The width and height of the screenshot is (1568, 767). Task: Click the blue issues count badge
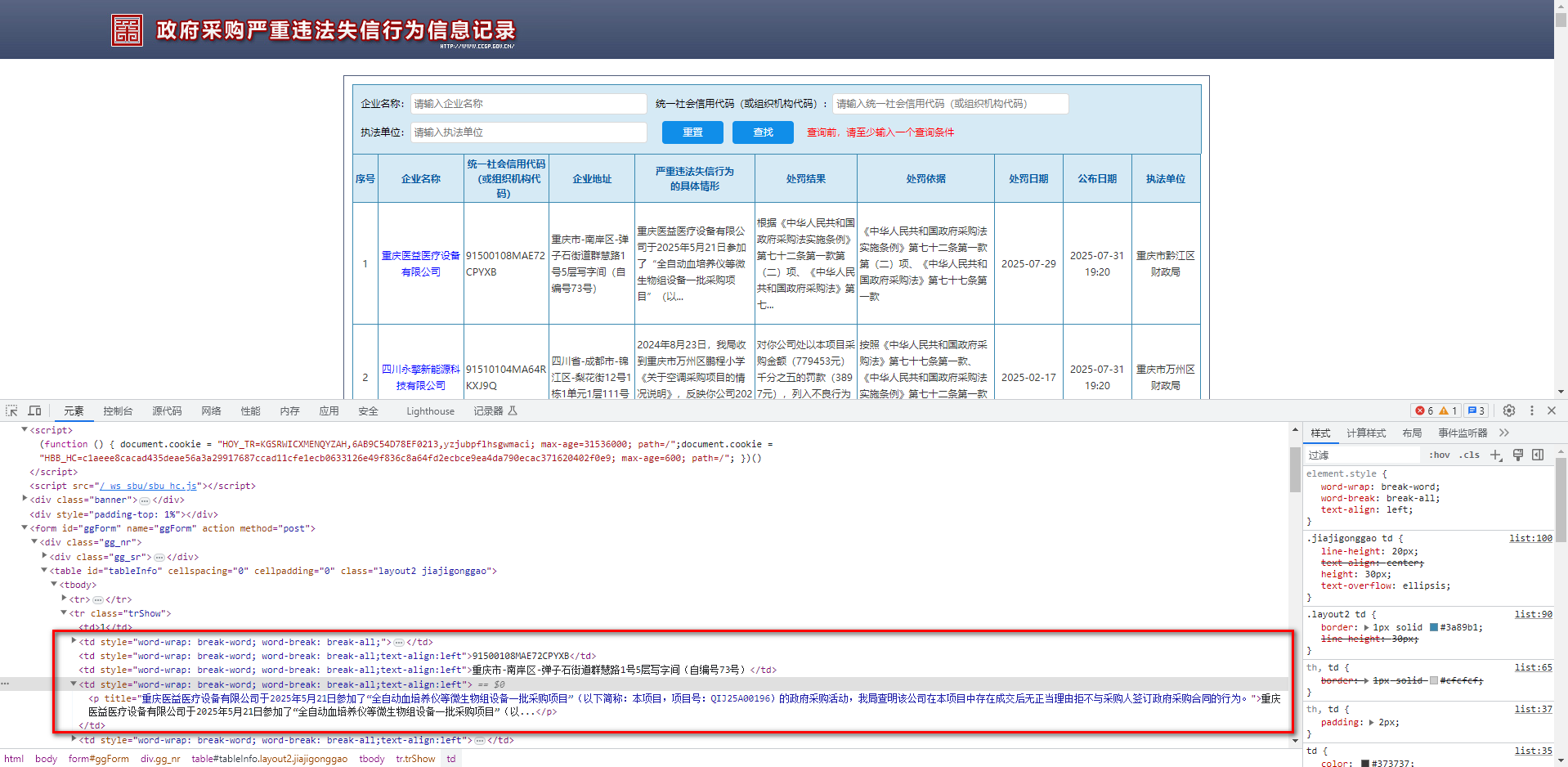(1476, 410)
